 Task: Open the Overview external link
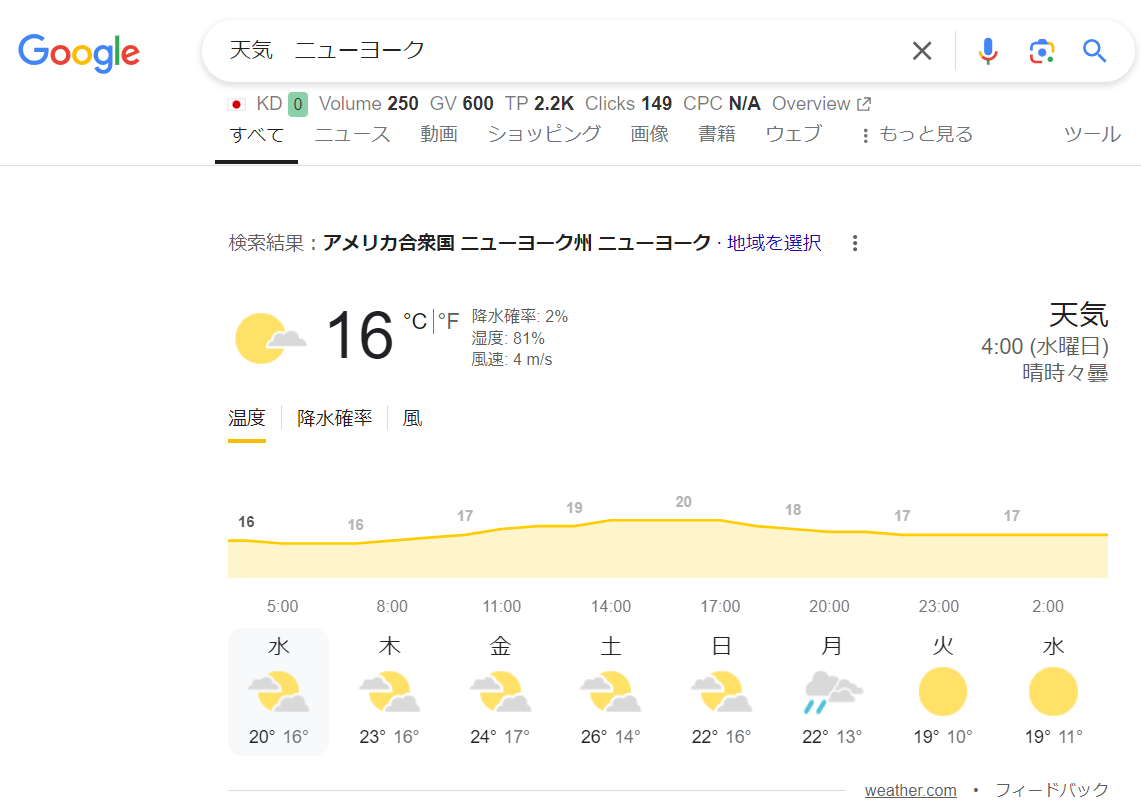pyautogui.click(x=821, y=103)
